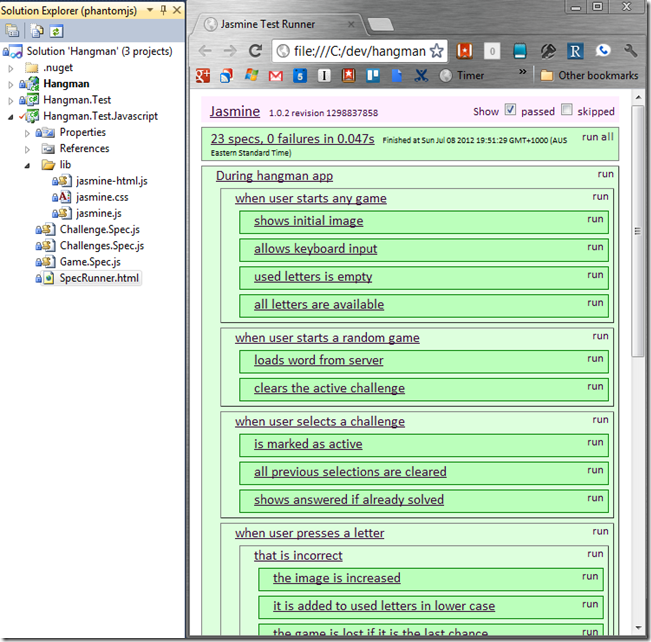This screenshot has height=642, width=651.
Task: Expand the .nuget folder
Action: 11,68
